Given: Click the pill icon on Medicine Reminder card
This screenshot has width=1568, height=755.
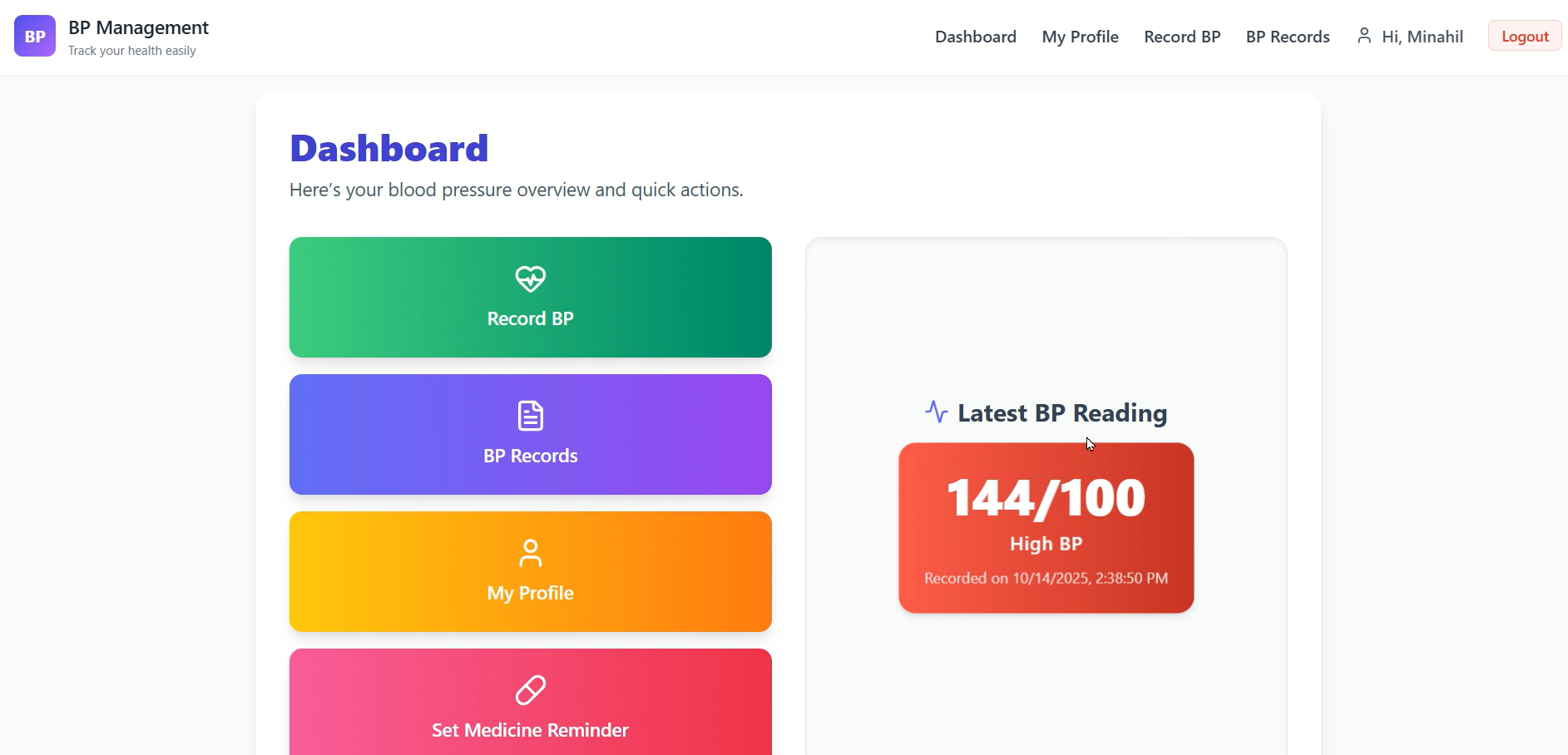Looking at the screenshot, I should [x=530, y=690].
